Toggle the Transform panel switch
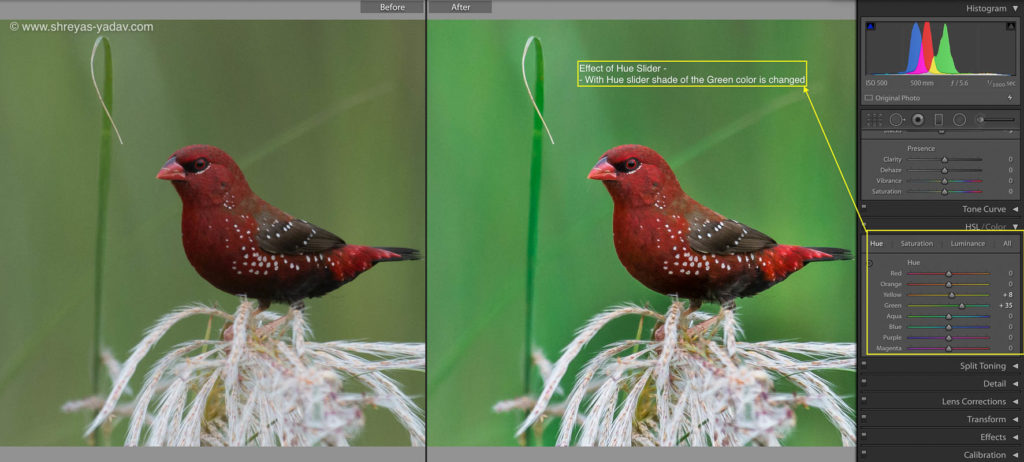Screen dimensions: 1024x462 tap(864, 416)
